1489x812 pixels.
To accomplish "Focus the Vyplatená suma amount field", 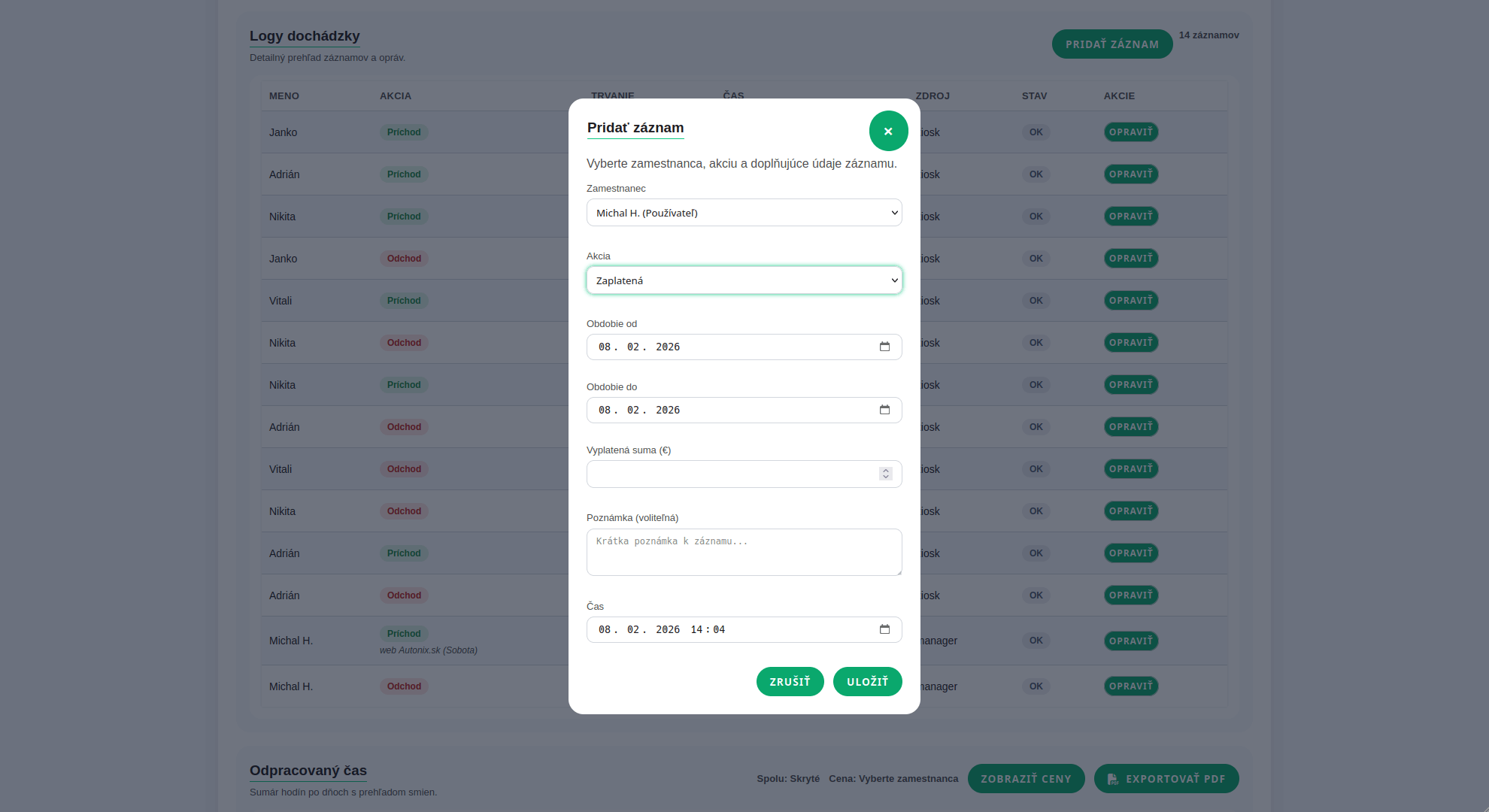I will tap(729, 474).
